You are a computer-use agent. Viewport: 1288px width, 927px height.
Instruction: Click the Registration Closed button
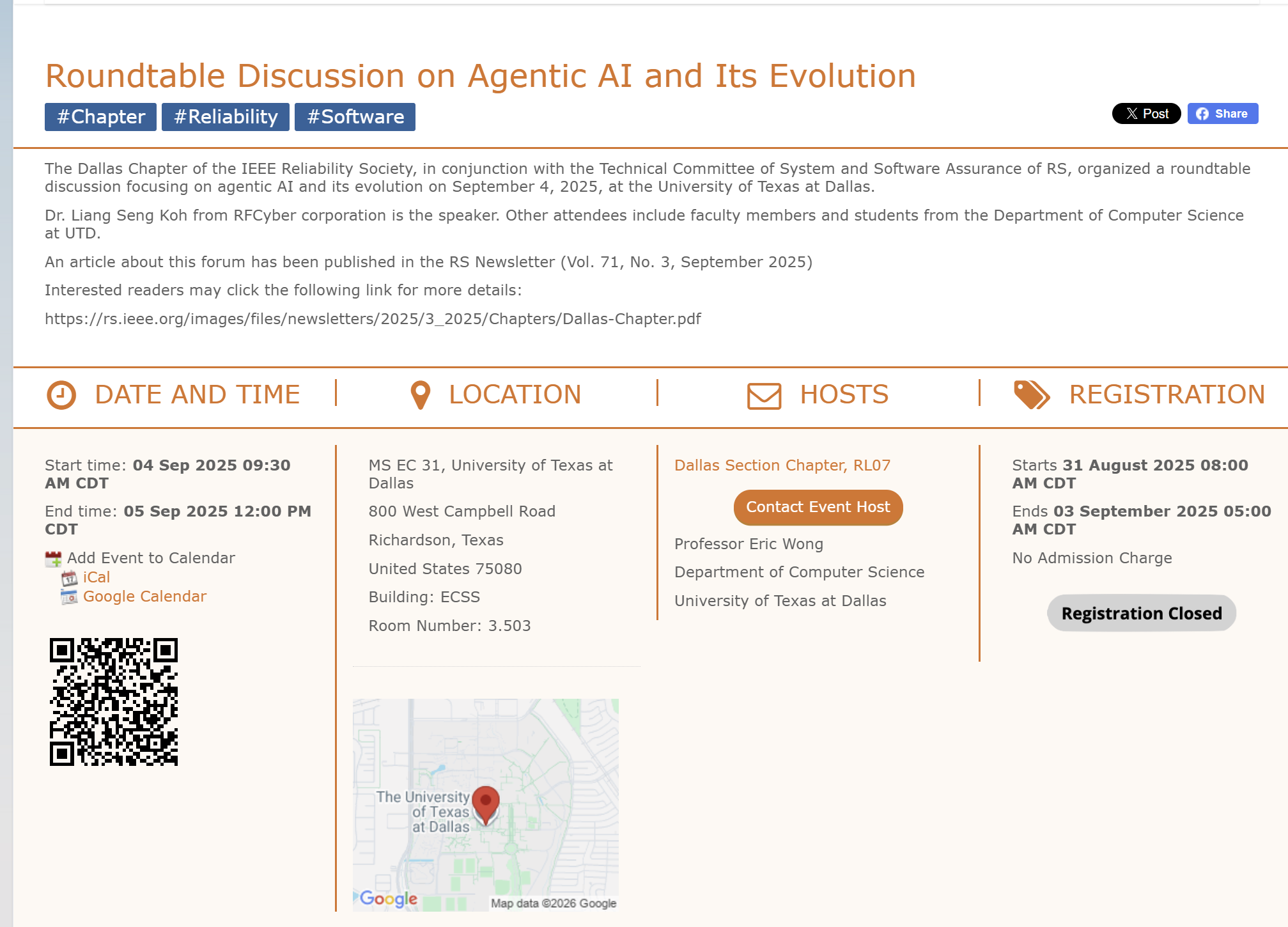point(1142,614)
